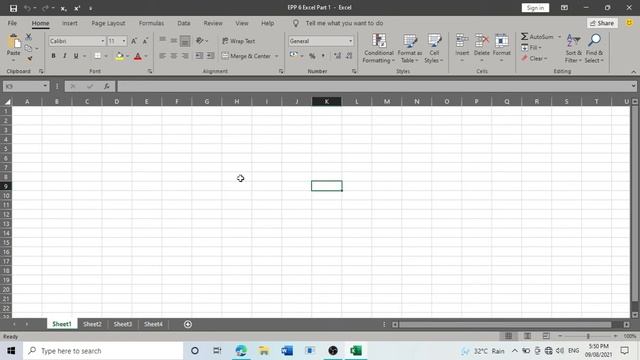
Task: Open Word from the taskbar
Action: [x=287, y=351]
